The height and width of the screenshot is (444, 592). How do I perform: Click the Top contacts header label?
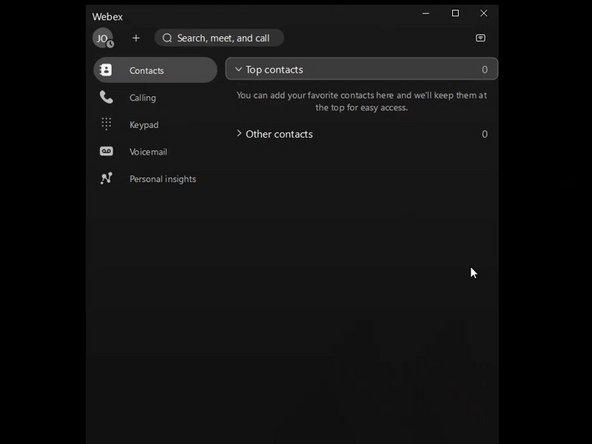[274, 70]
